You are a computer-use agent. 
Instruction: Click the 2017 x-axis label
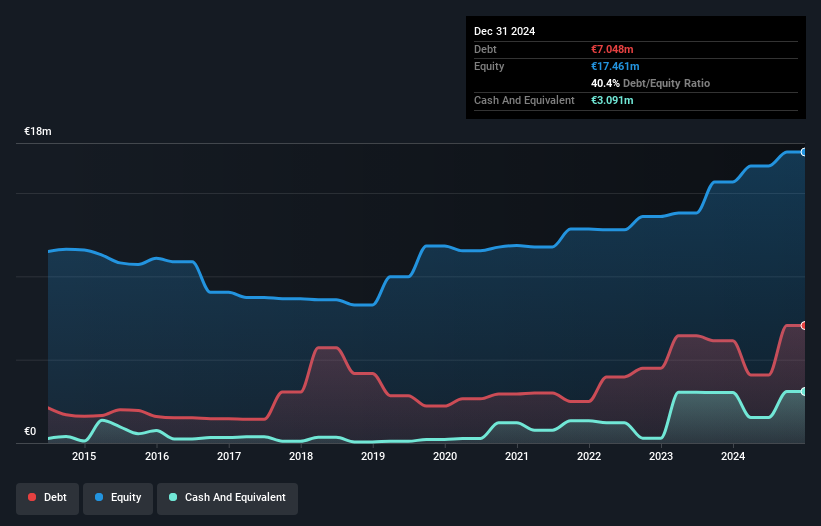229,456
